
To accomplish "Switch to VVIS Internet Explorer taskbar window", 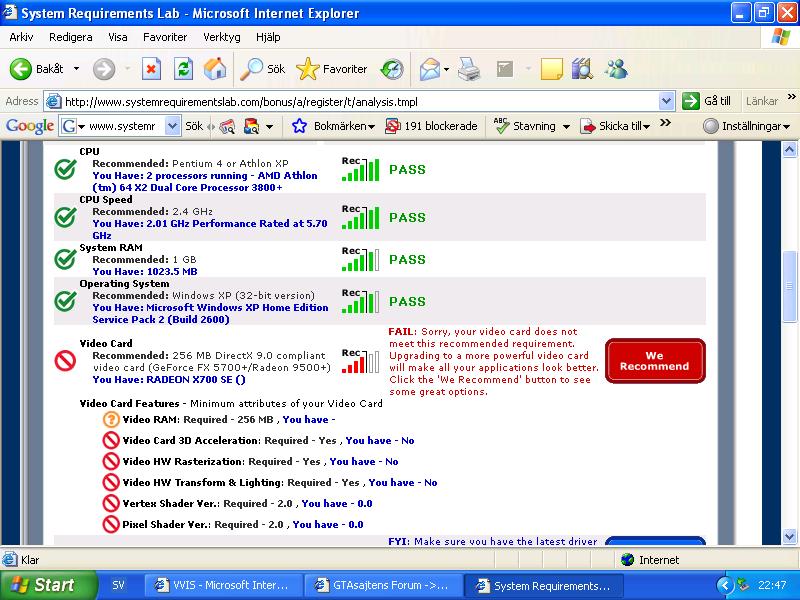I will click(x=223, y=585).
